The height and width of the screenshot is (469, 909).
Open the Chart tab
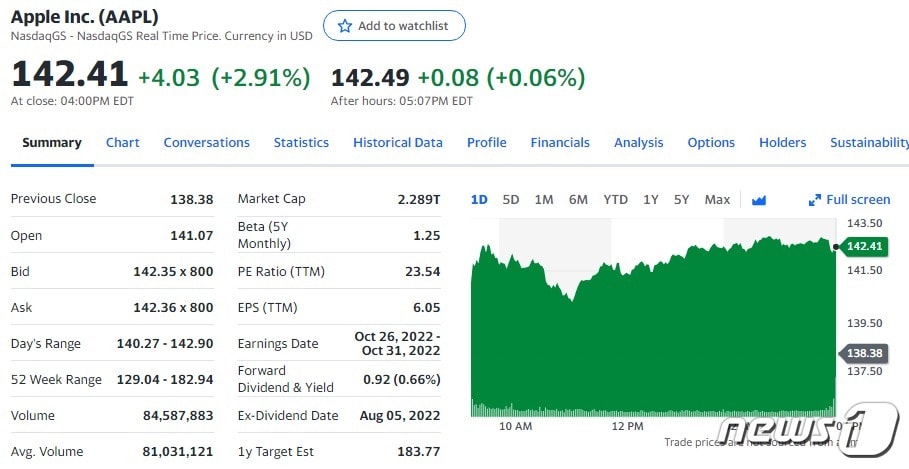click(123, 143)
